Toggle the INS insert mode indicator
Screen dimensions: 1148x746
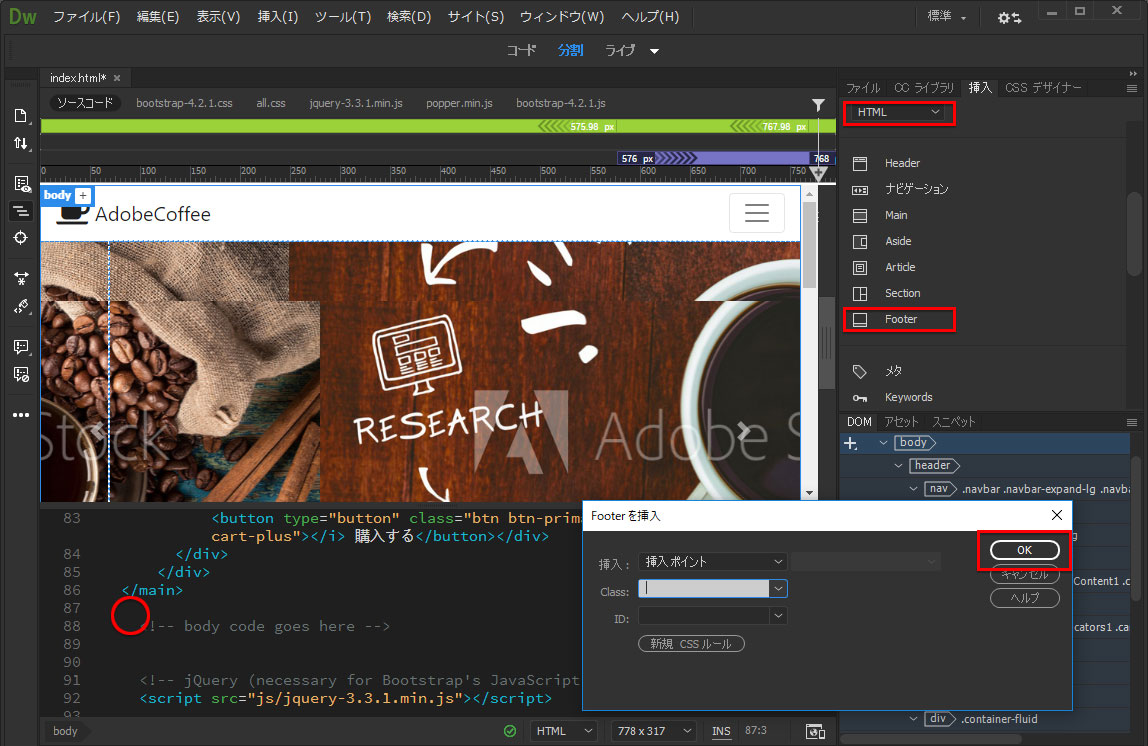pos(721,731)
